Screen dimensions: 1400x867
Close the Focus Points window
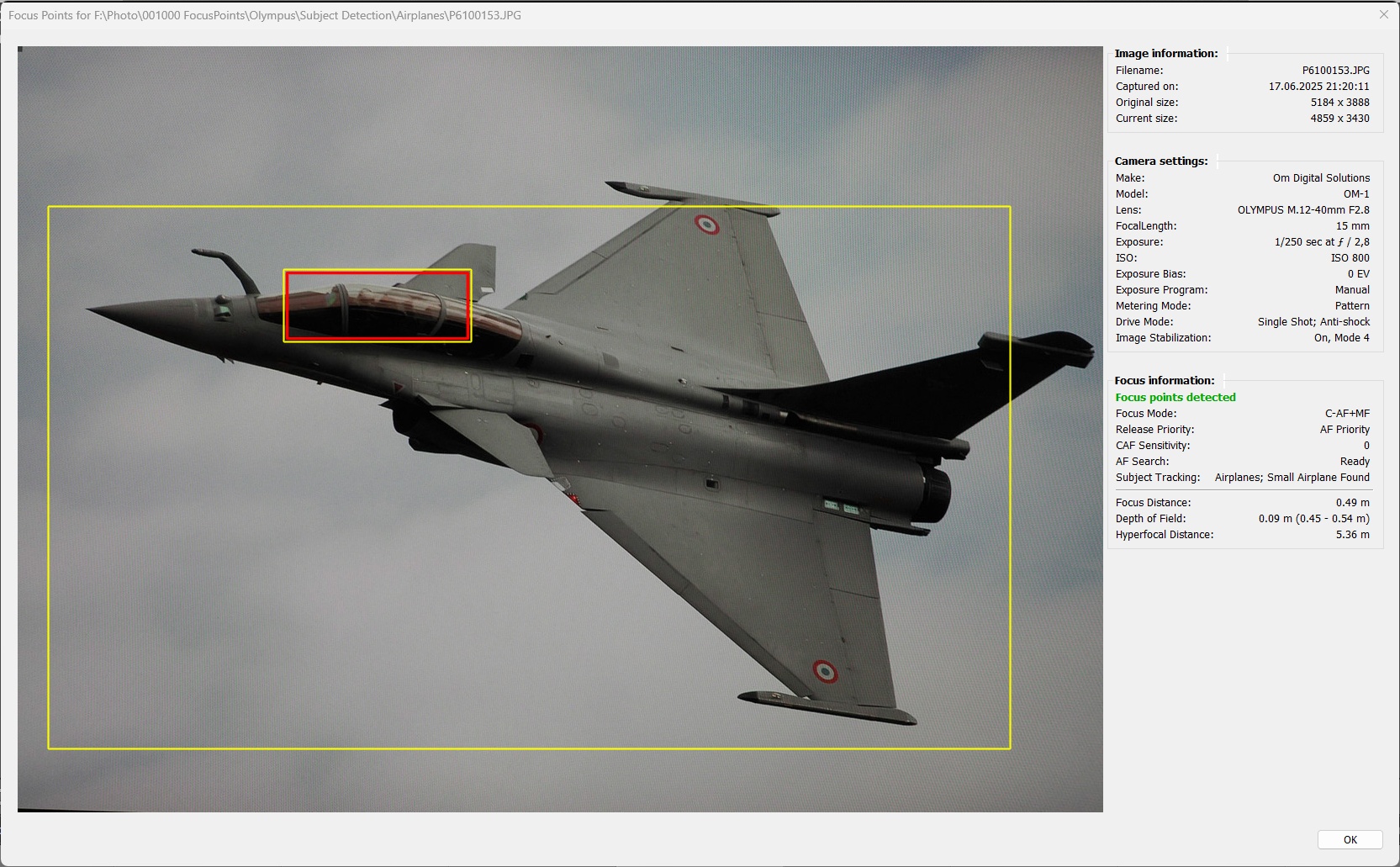1383,14
